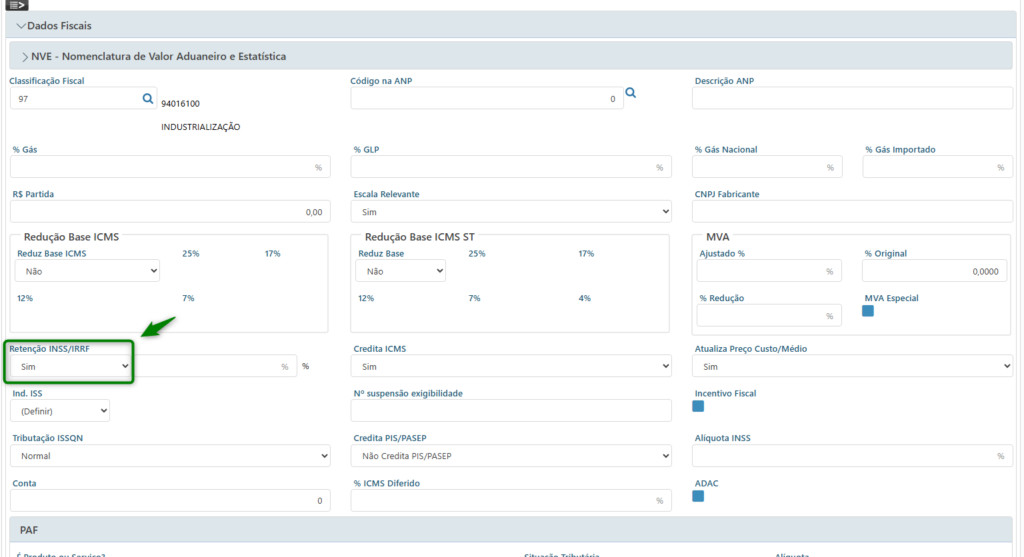Toggle the MVA Especial checkbox

click(868, 311)
